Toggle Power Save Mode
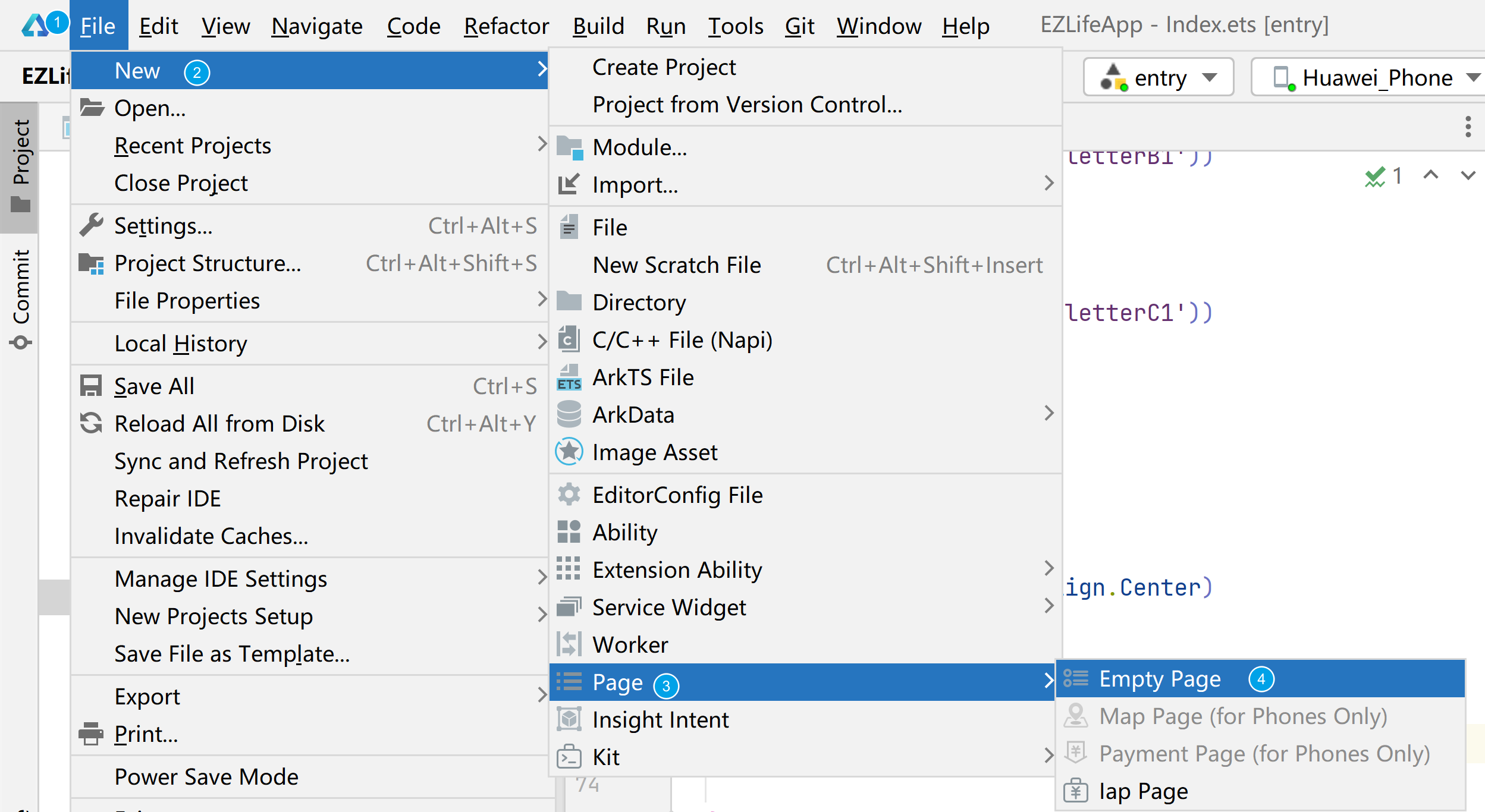The width and height of the screenshot is (1485, 812). coord(206,777)
